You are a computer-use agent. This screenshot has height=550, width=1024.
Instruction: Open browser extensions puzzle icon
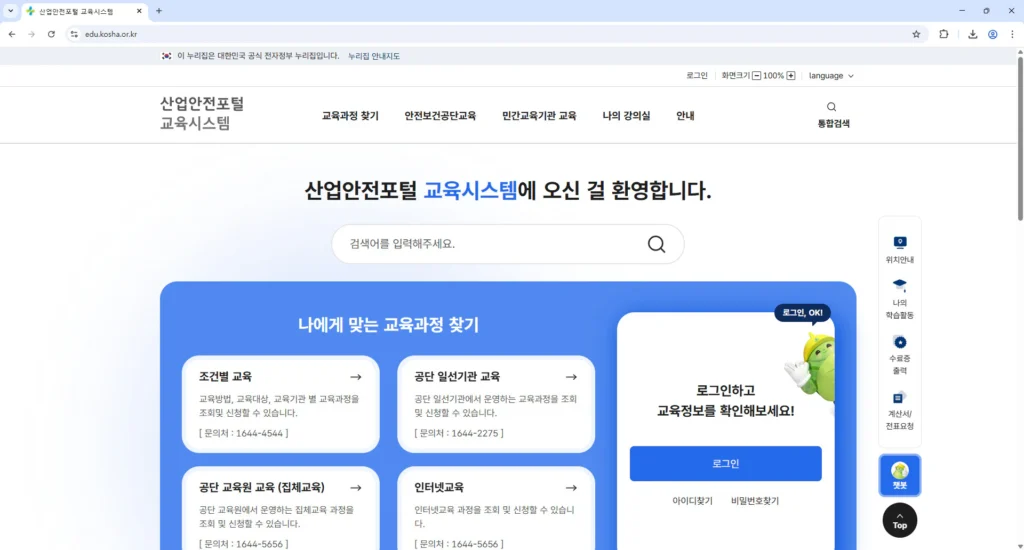943,34
